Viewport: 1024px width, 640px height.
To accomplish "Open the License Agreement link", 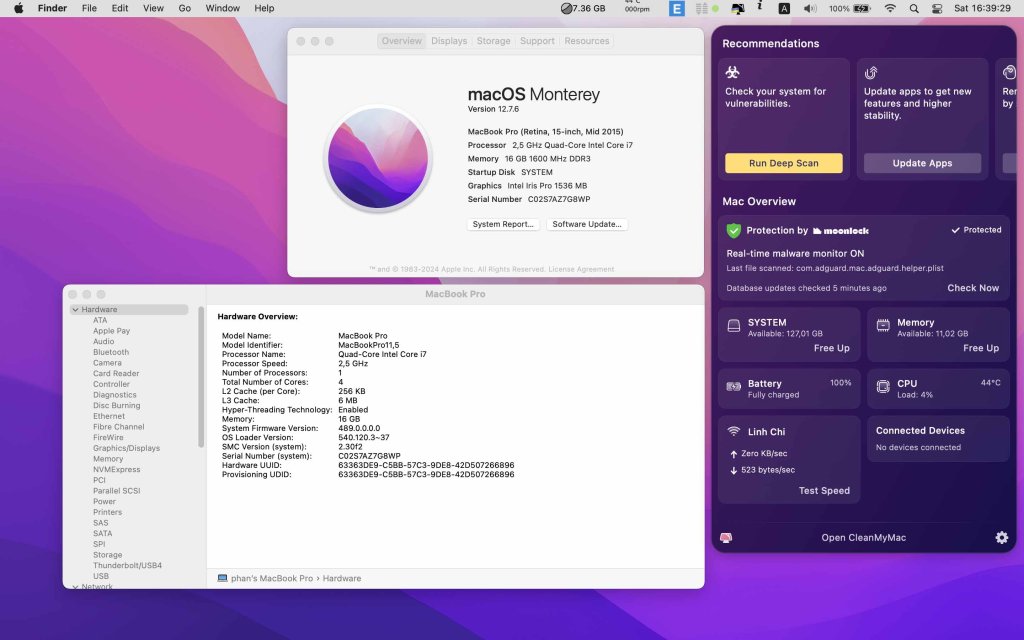I will pyautogui.click(x=581, y=269).
